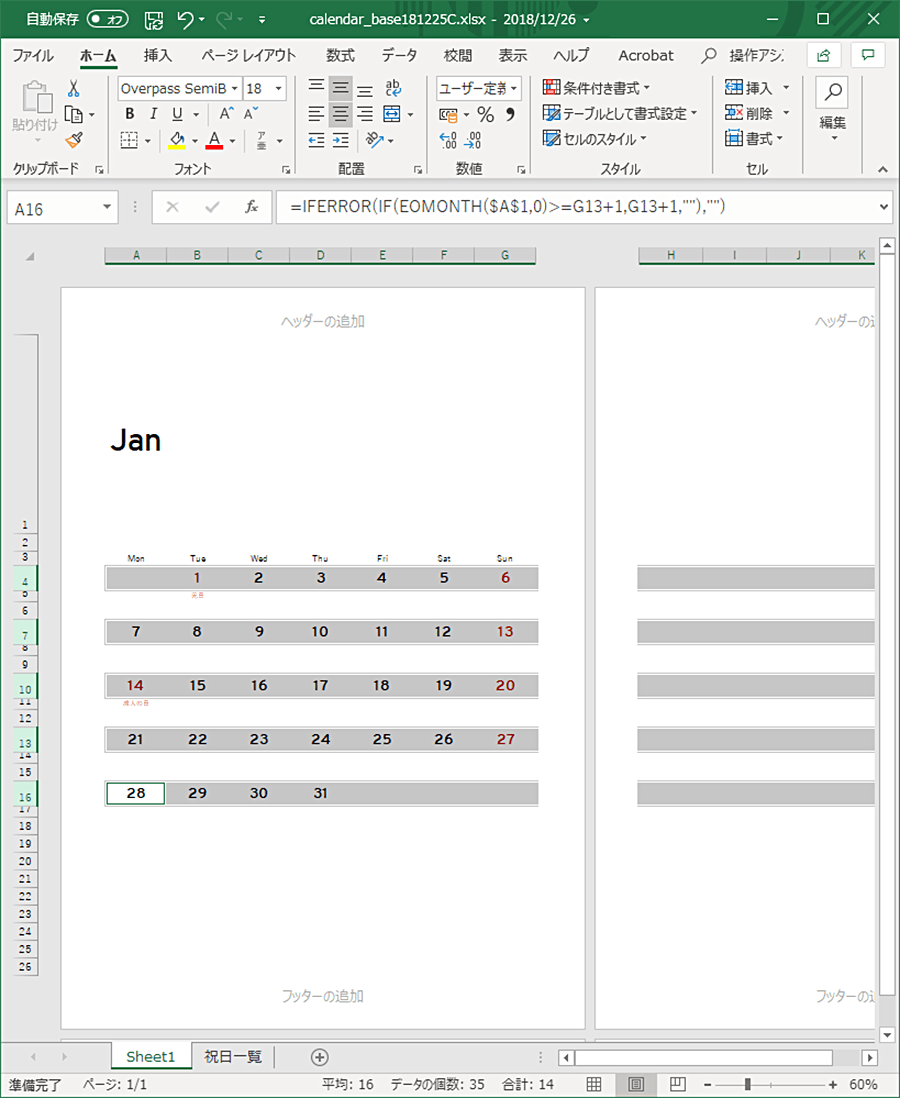Open the Comments speech bubble icon

pyautogui.click(x=868, y=55)
